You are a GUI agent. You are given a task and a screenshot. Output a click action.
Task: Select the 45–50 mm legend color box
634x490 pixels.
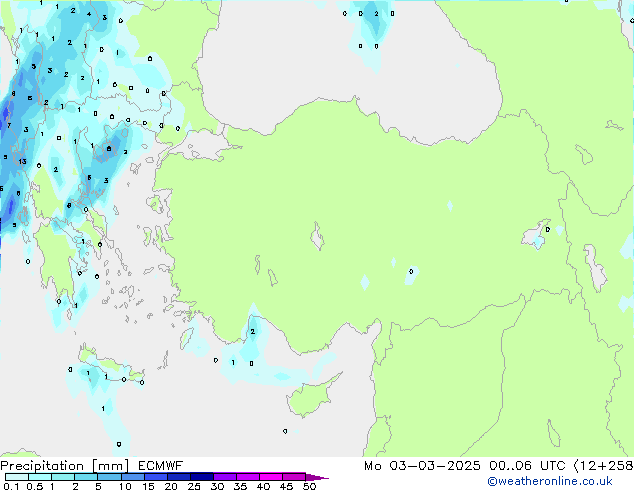pos(294,477)
